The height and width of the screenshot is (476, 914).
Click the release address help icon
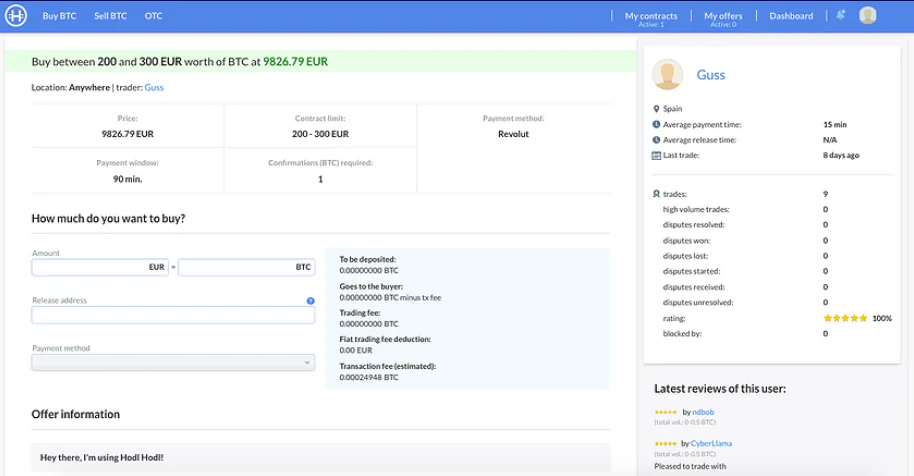(311, 301)
